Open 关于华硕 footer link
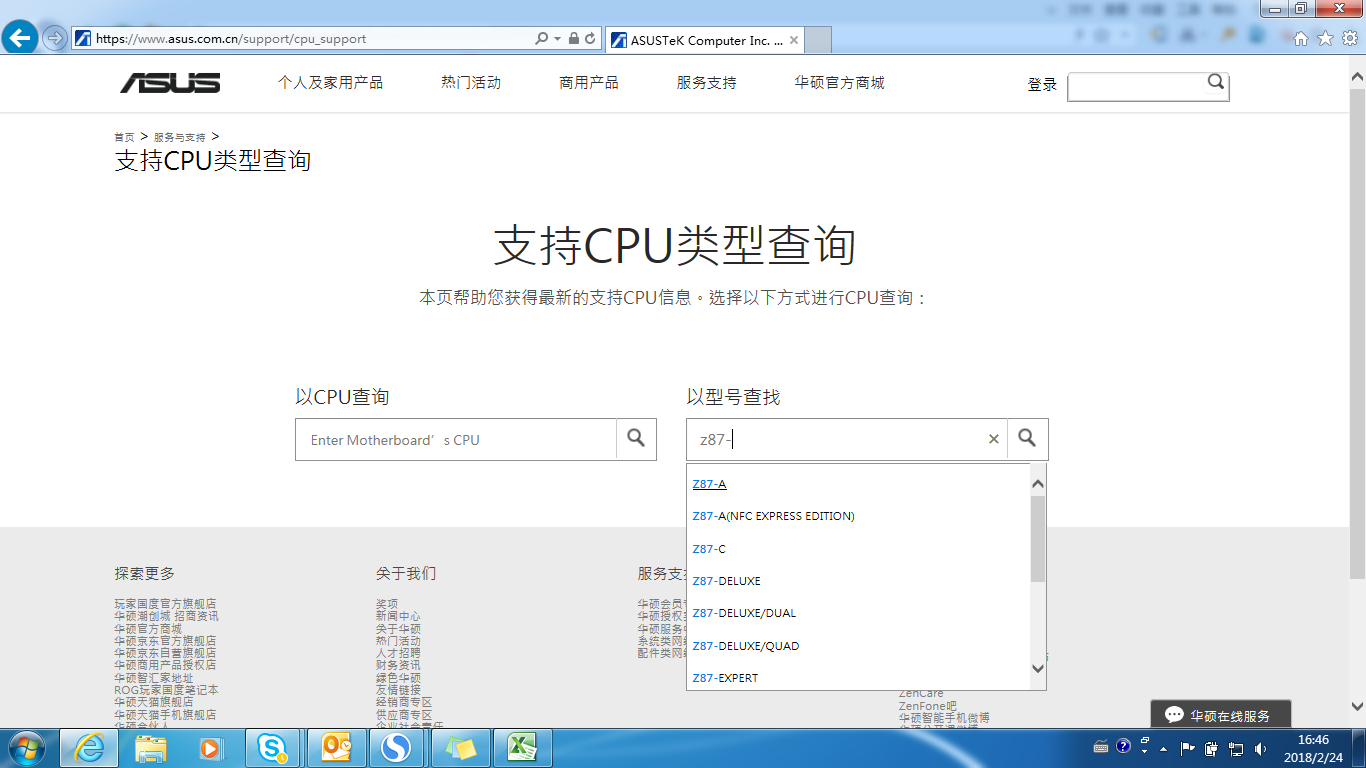The width and height of the screenshot is (1366, 768). click(x=398, y=629)
